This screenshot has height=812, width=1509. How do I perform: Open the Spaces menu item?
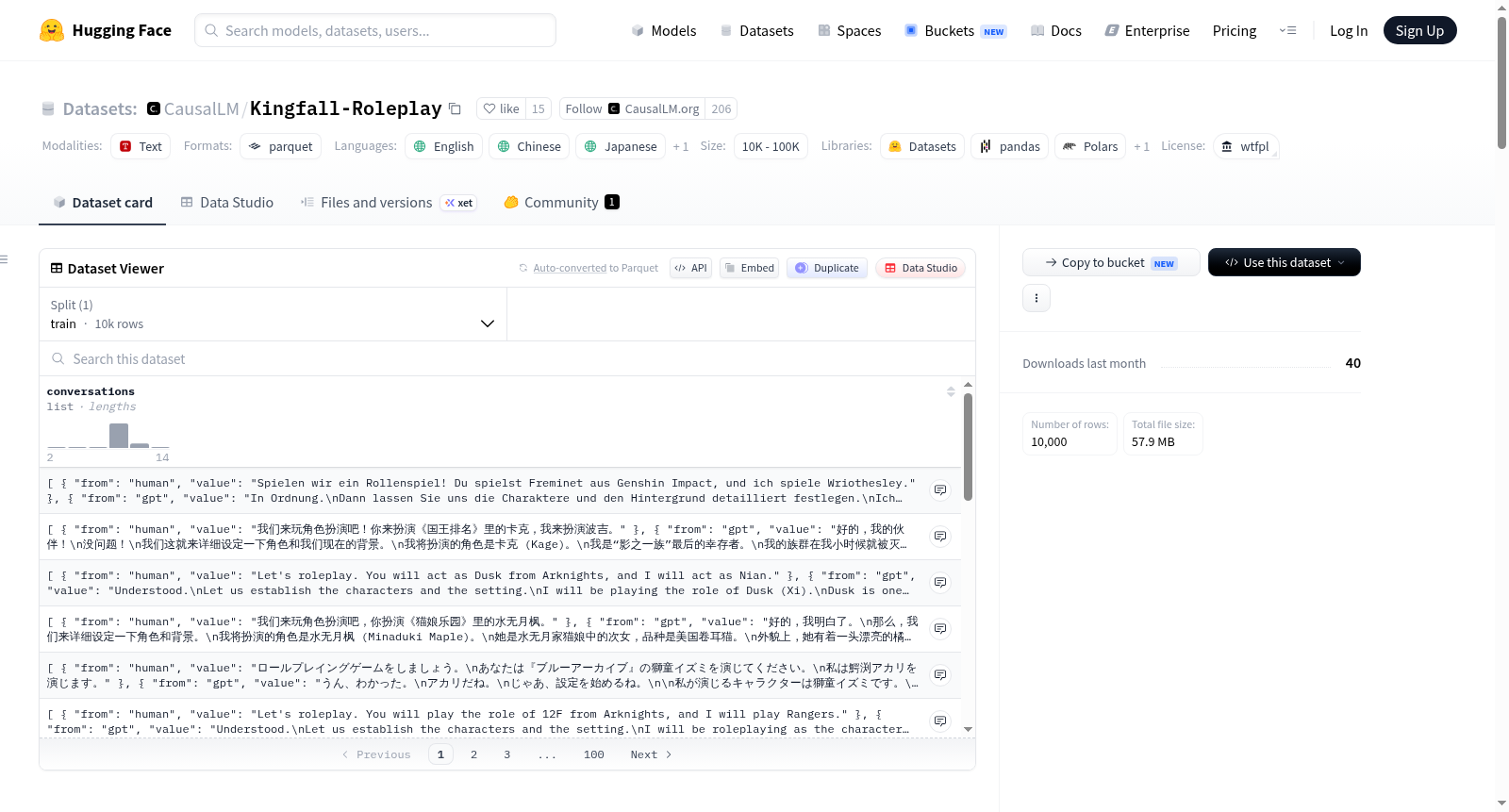pyautogui.click(x=849, y=30)
